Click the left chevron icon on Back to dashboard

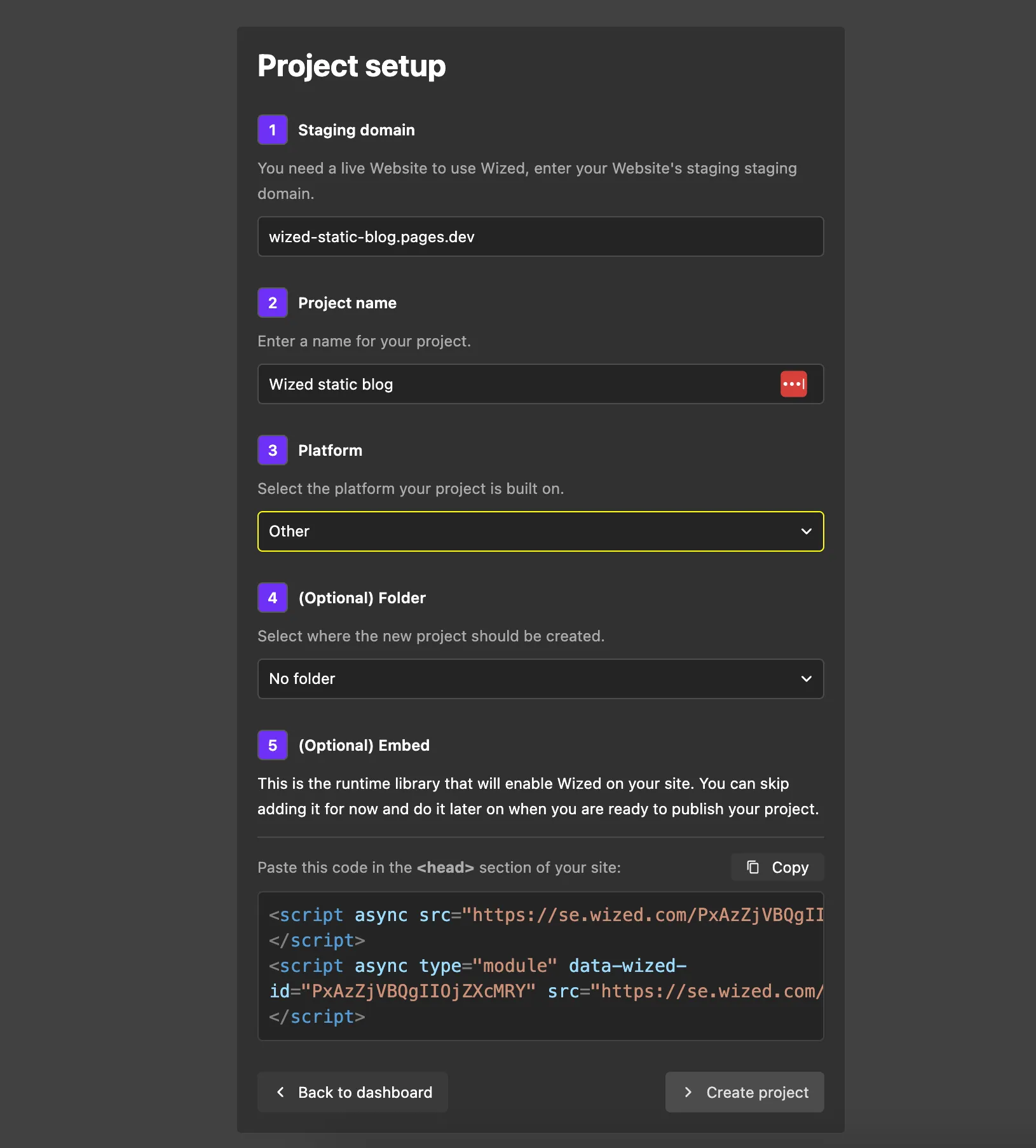coord(280,1092)
